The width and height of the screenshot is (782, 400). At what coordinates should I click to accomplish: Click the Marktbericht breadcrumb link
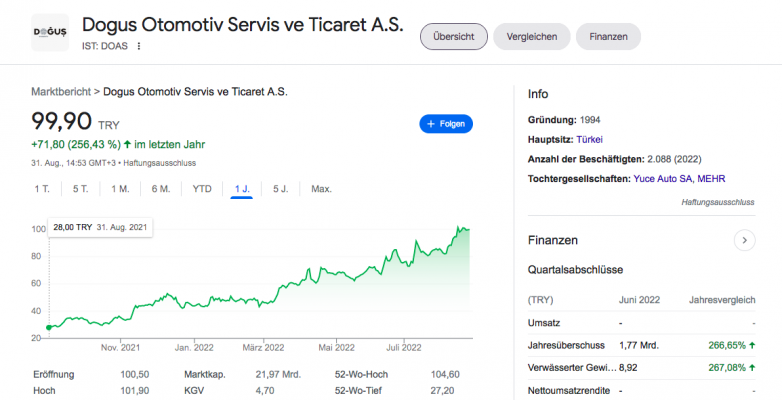coord(61,91)
